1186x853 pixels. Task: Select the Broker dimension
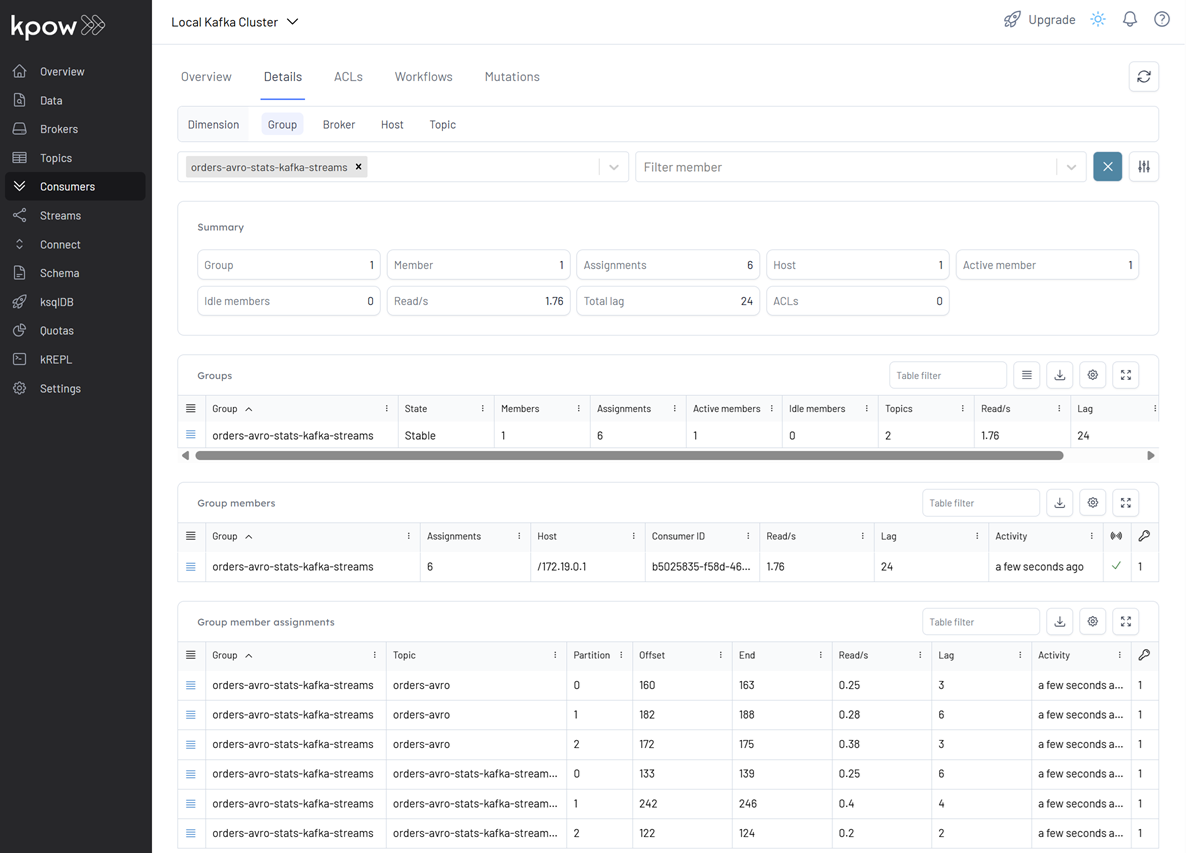point(339,125)
